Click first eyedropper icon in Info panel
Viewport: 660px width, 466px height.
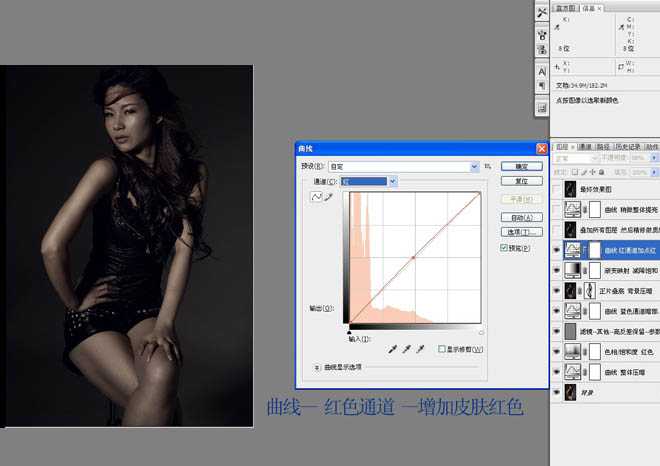[557, 27]
